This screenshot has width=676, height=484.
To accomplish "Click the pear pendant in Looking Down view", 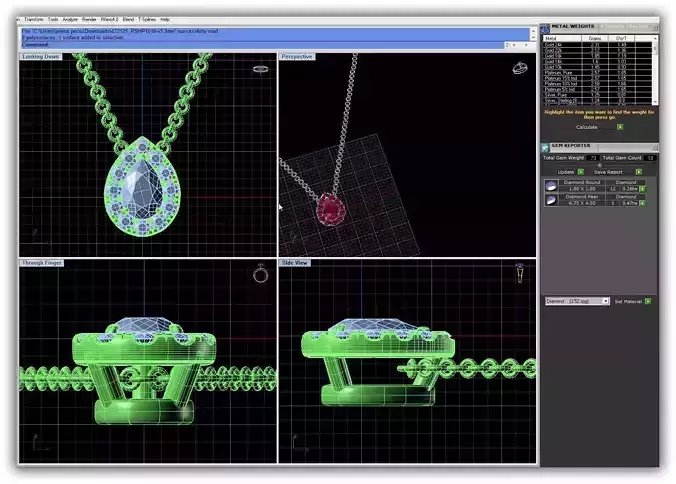I will click(142, 187).
